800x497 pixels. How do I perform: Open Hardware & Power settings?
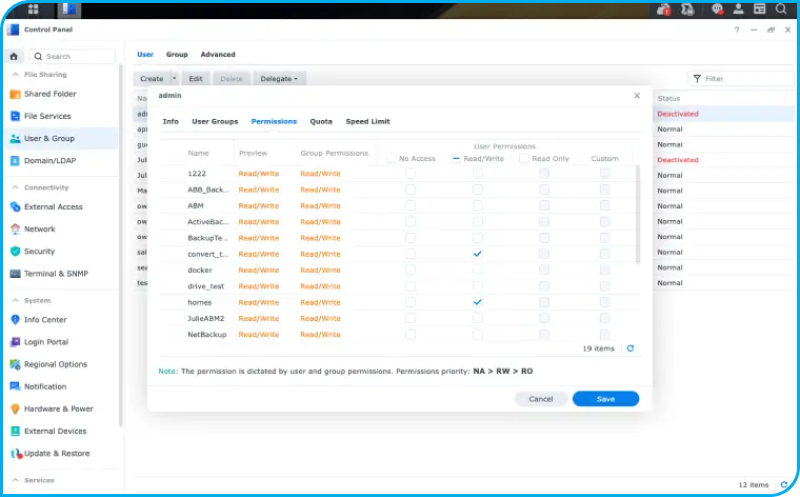[x=58, y=409]
